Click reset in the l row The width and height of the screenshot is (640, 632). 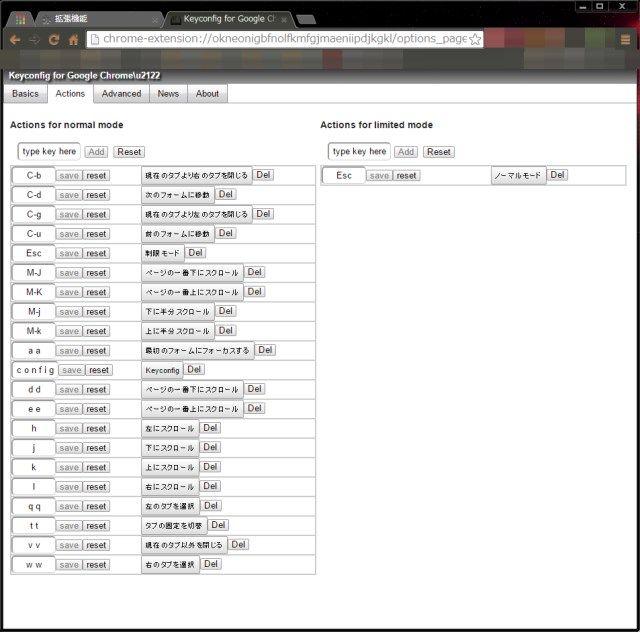click(x=96, y=487)
